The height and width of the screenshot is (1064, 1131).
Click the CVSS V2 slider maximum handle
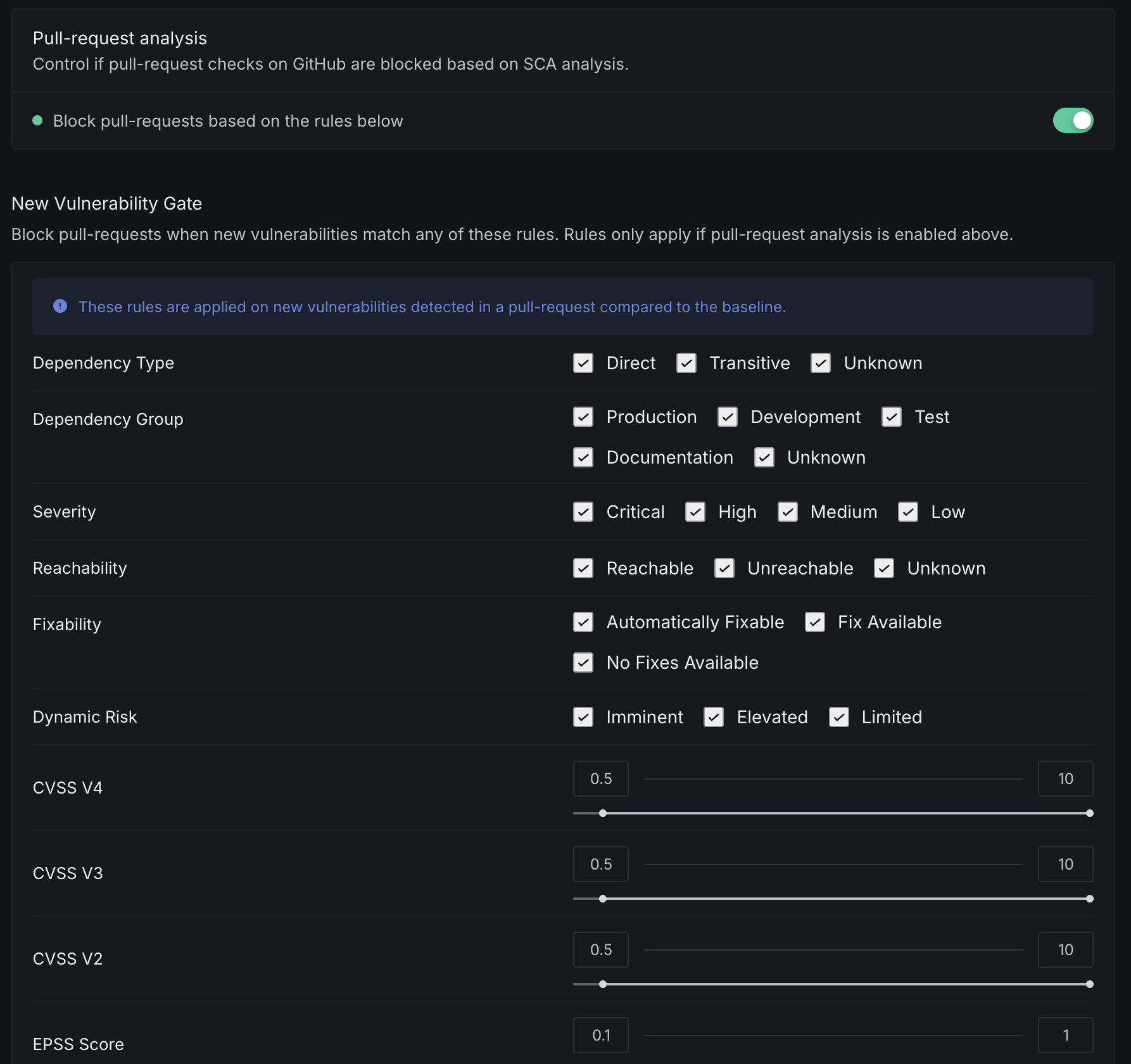(1089, 984)
